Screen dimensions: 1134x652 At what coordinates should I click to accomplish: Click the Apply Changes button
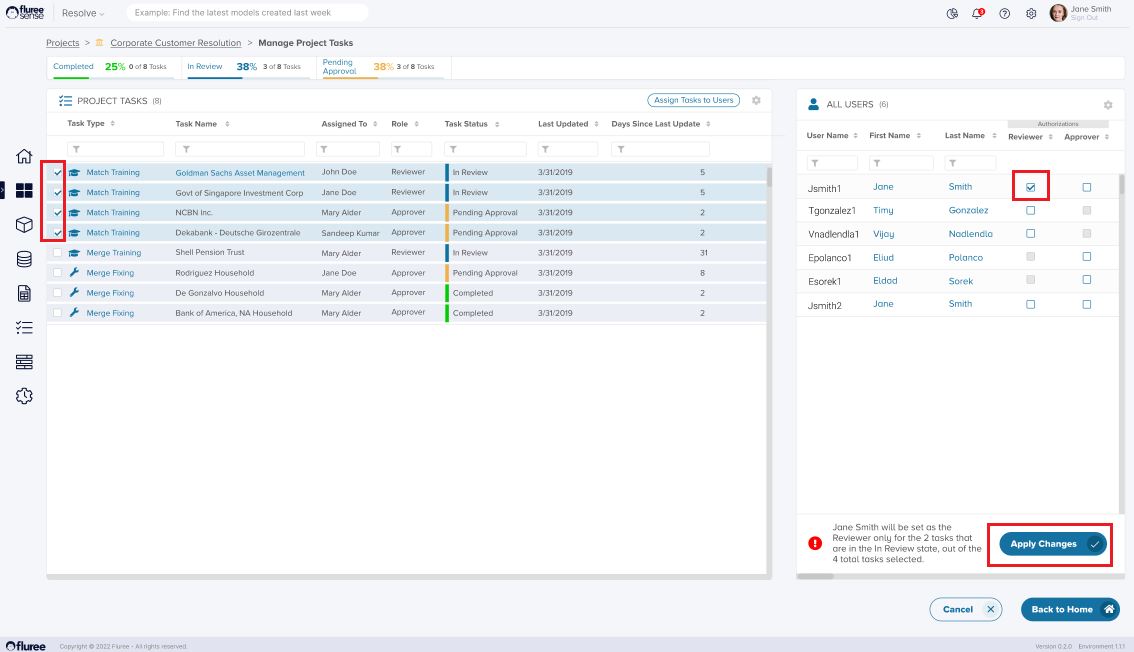click(x=1051, y=544)
